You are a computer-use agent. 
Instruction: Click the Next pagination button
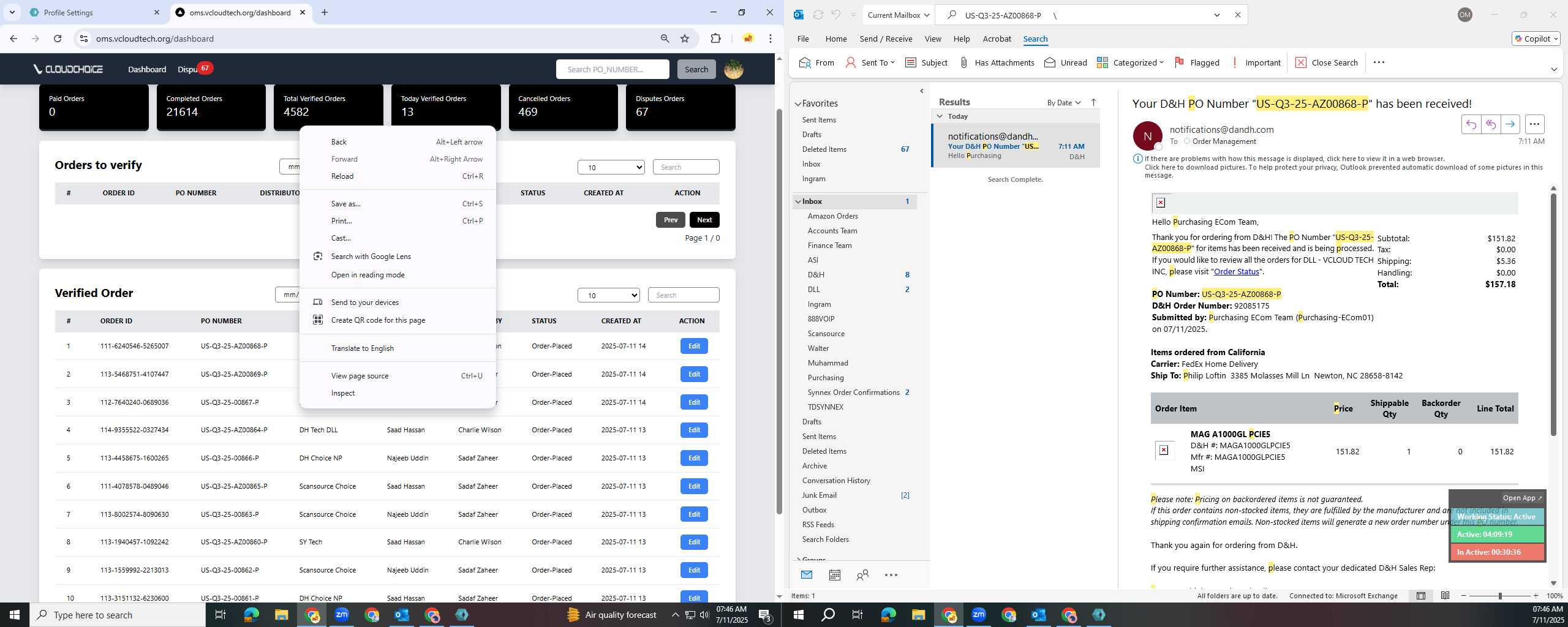click(704, 220)
